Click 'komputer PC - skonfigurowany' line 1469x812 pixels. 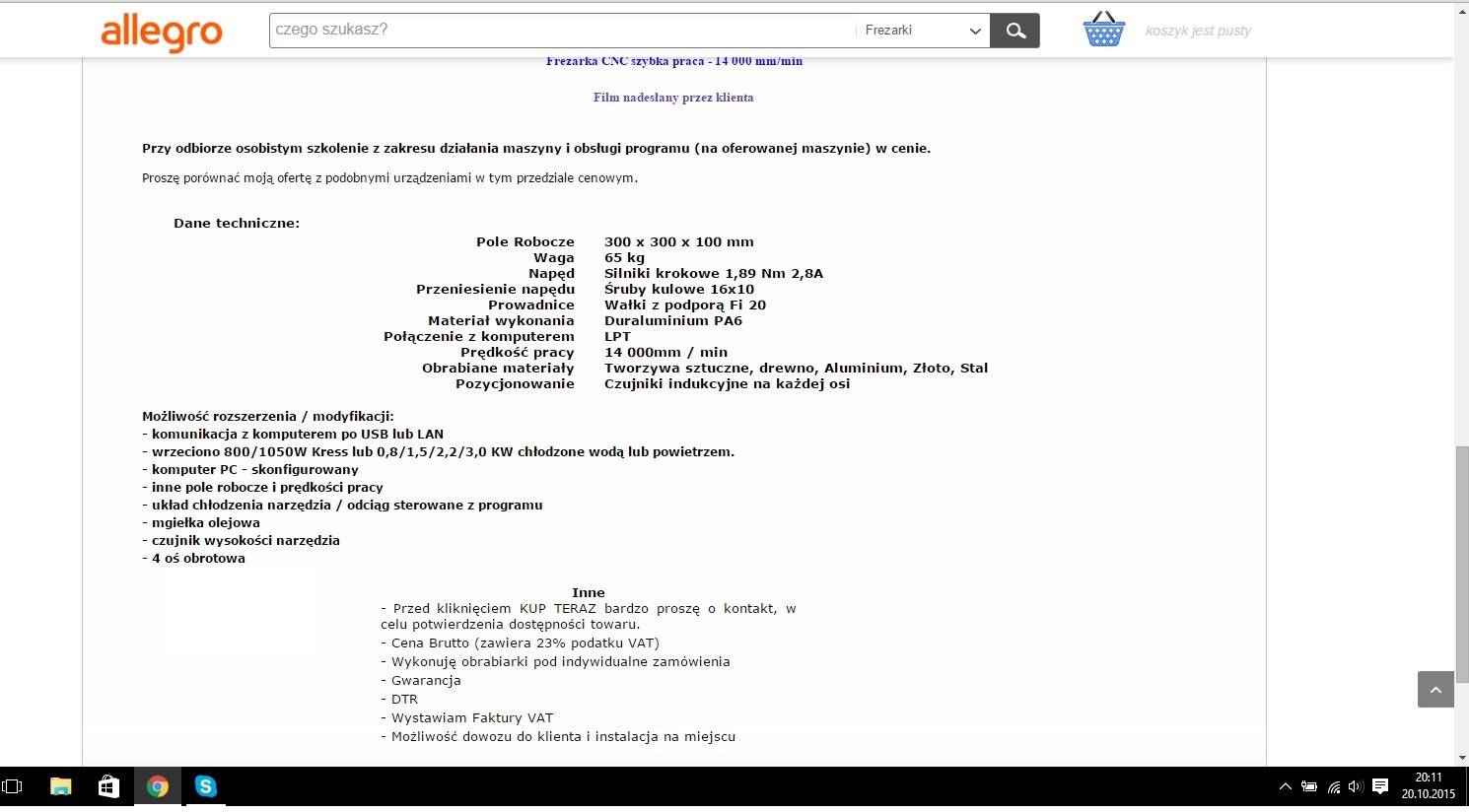pos(255,470)
